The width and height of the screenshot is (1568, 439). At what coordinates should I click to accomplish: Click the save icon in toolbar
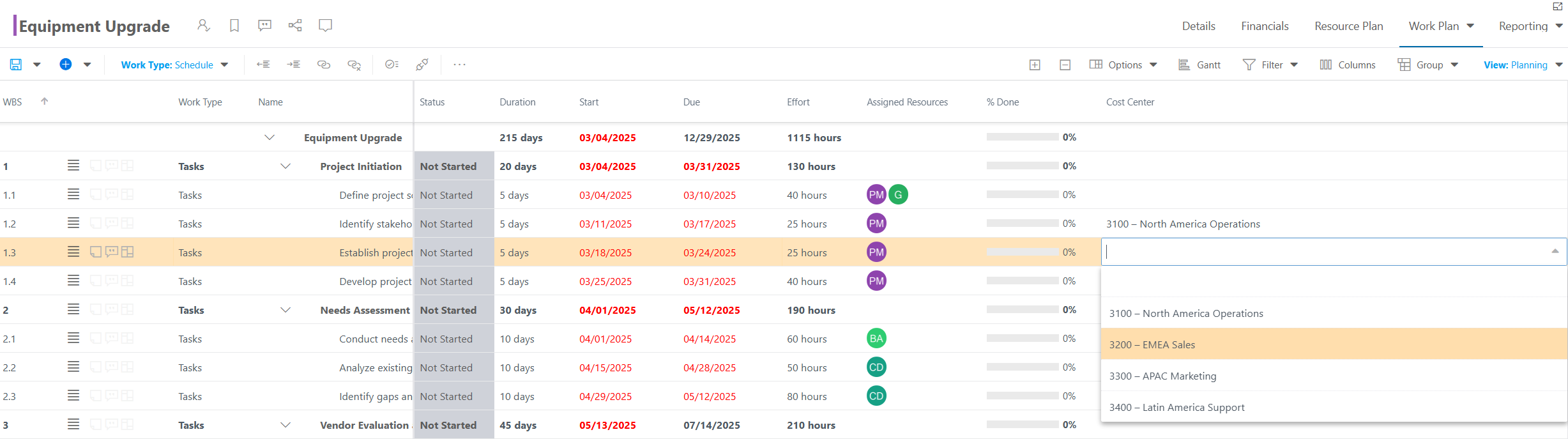click(x=16, y=65)
